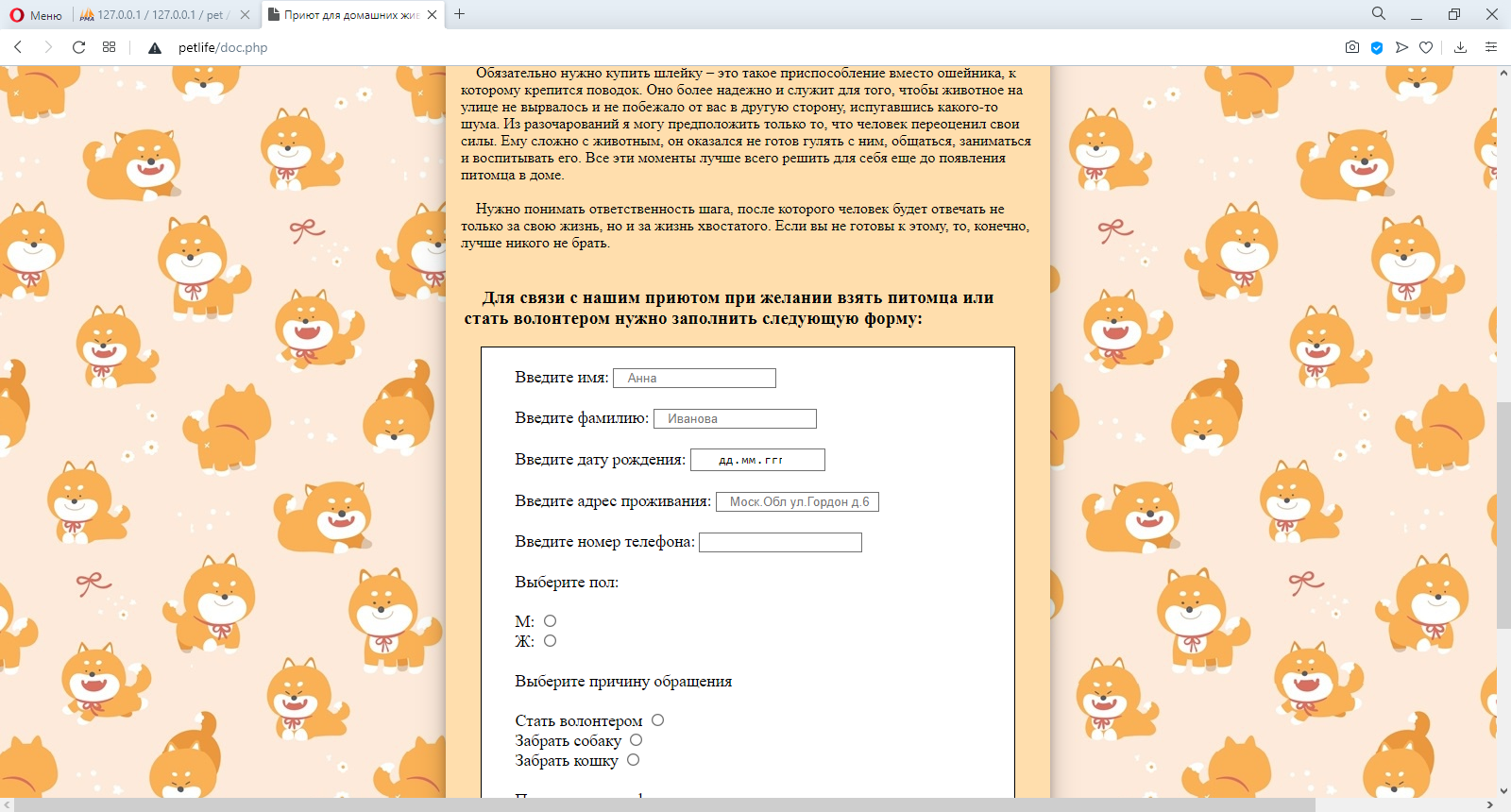Click the scroll-up arrow of the page scrollbar
This screenshot has width=1511, height=812.
[1503, 74]
